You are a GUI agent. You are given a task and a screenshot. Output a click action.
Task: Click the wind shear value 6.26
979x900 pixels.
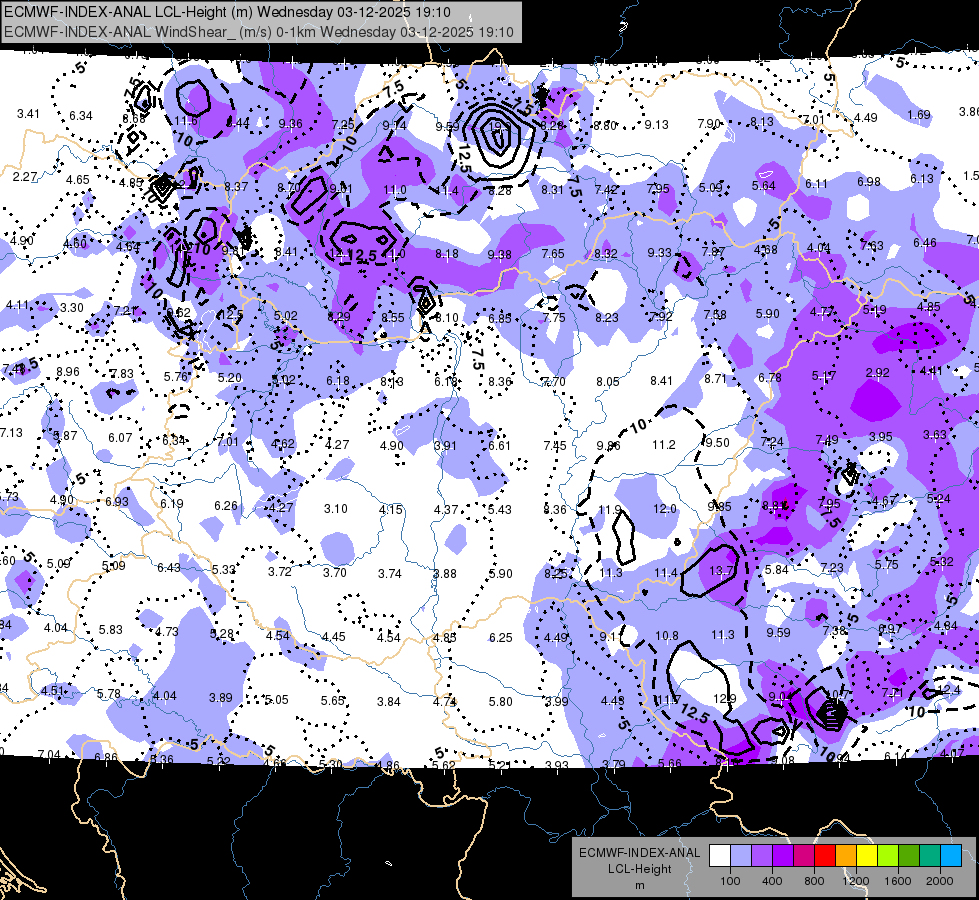click(225, 505)
